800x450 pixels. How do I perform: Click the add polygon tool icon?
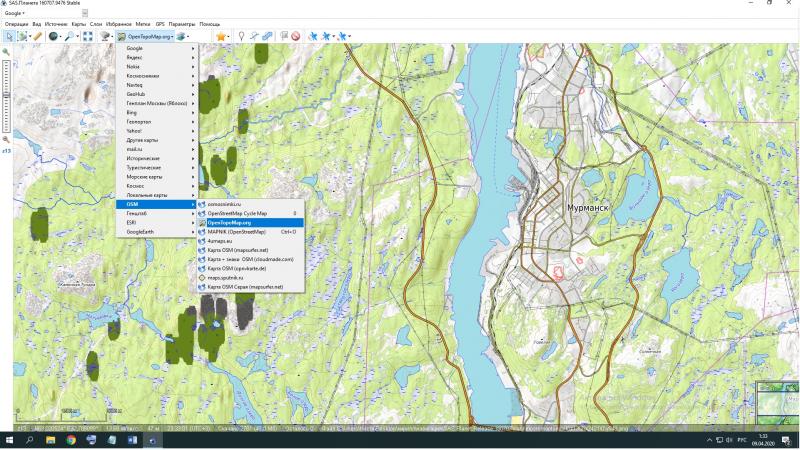click(267, 36)
